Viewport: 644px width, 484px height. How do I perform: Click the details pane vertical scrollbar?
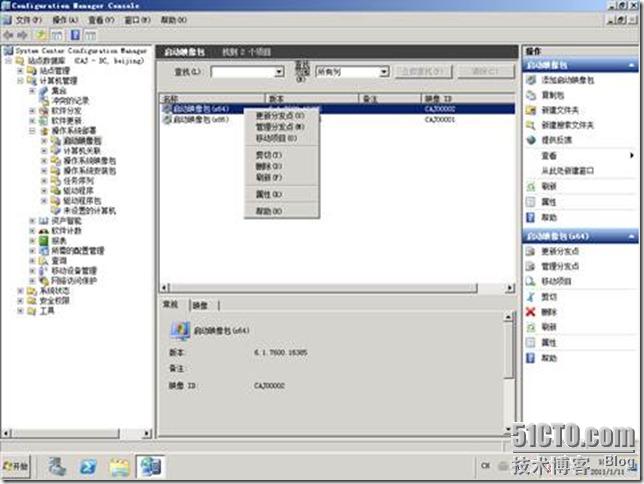pos(508,350)
